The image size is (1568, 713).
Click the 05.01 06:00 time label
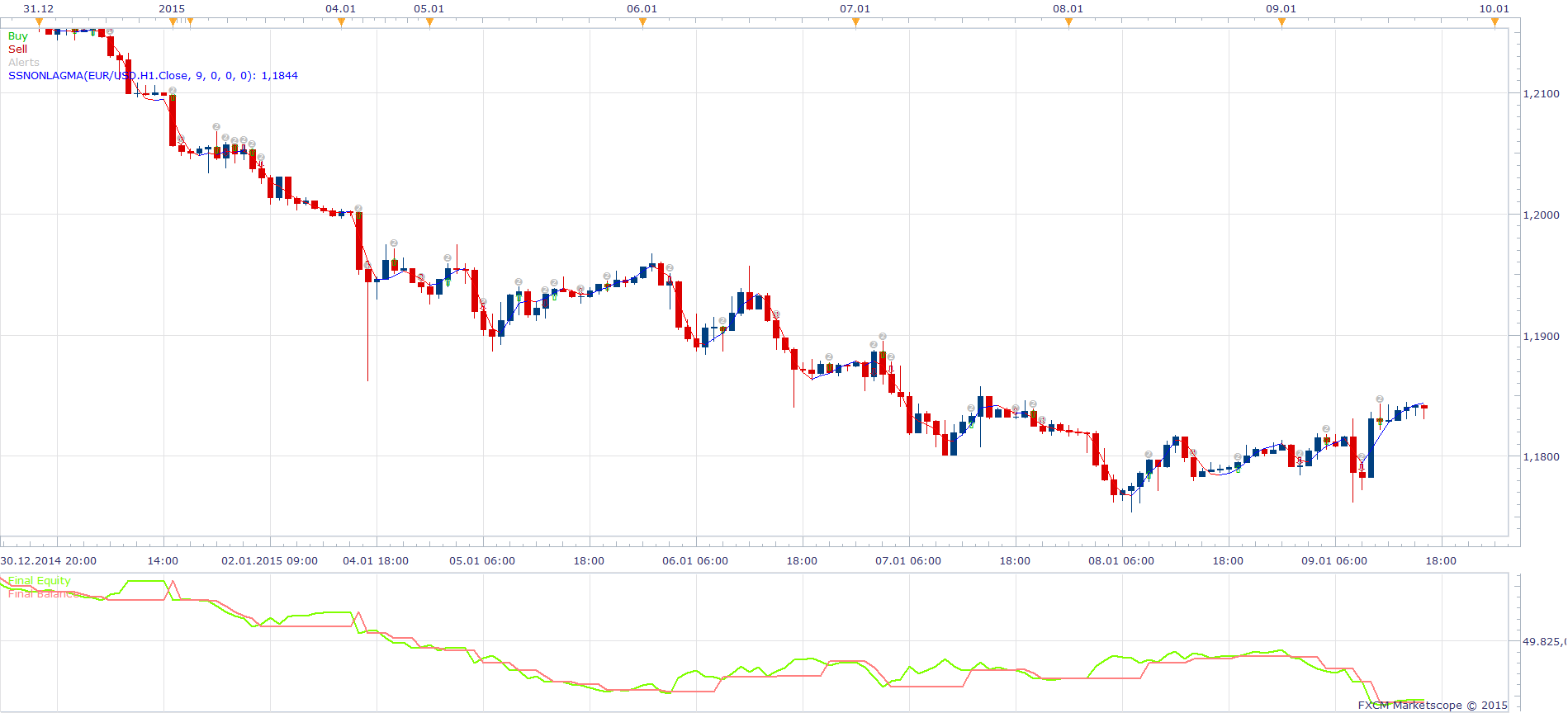(x=482, y=561)
